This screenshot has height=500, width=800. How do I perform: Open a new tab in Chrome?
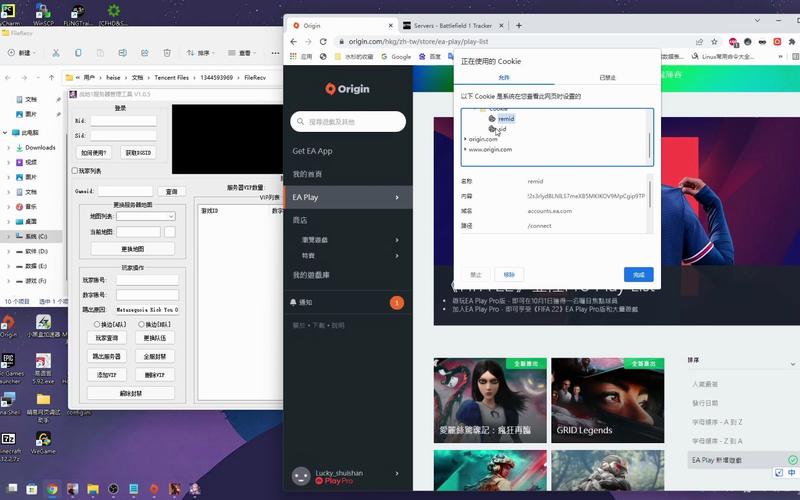click(519, 25)
